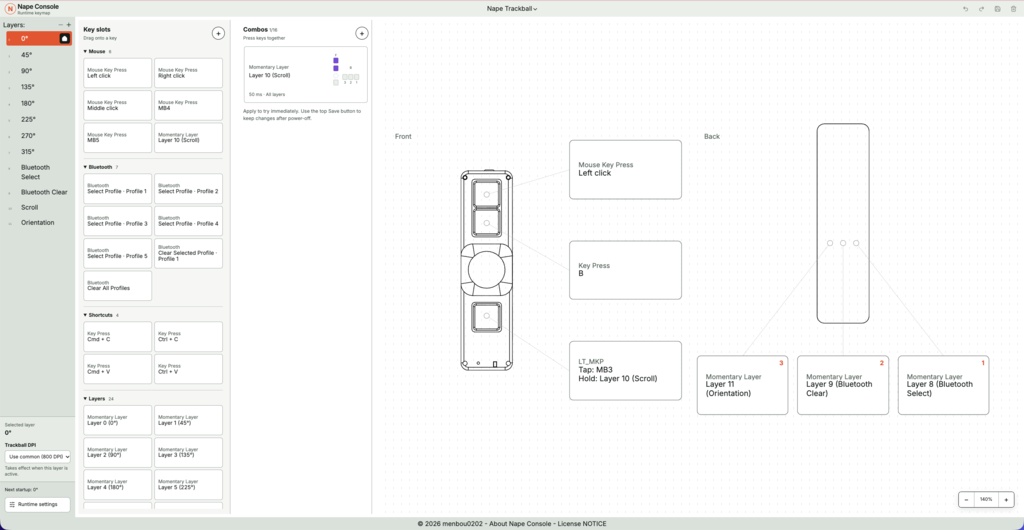Select the Orientation layer
This screenshot has height=530, width=1024.
coord(37,223)
